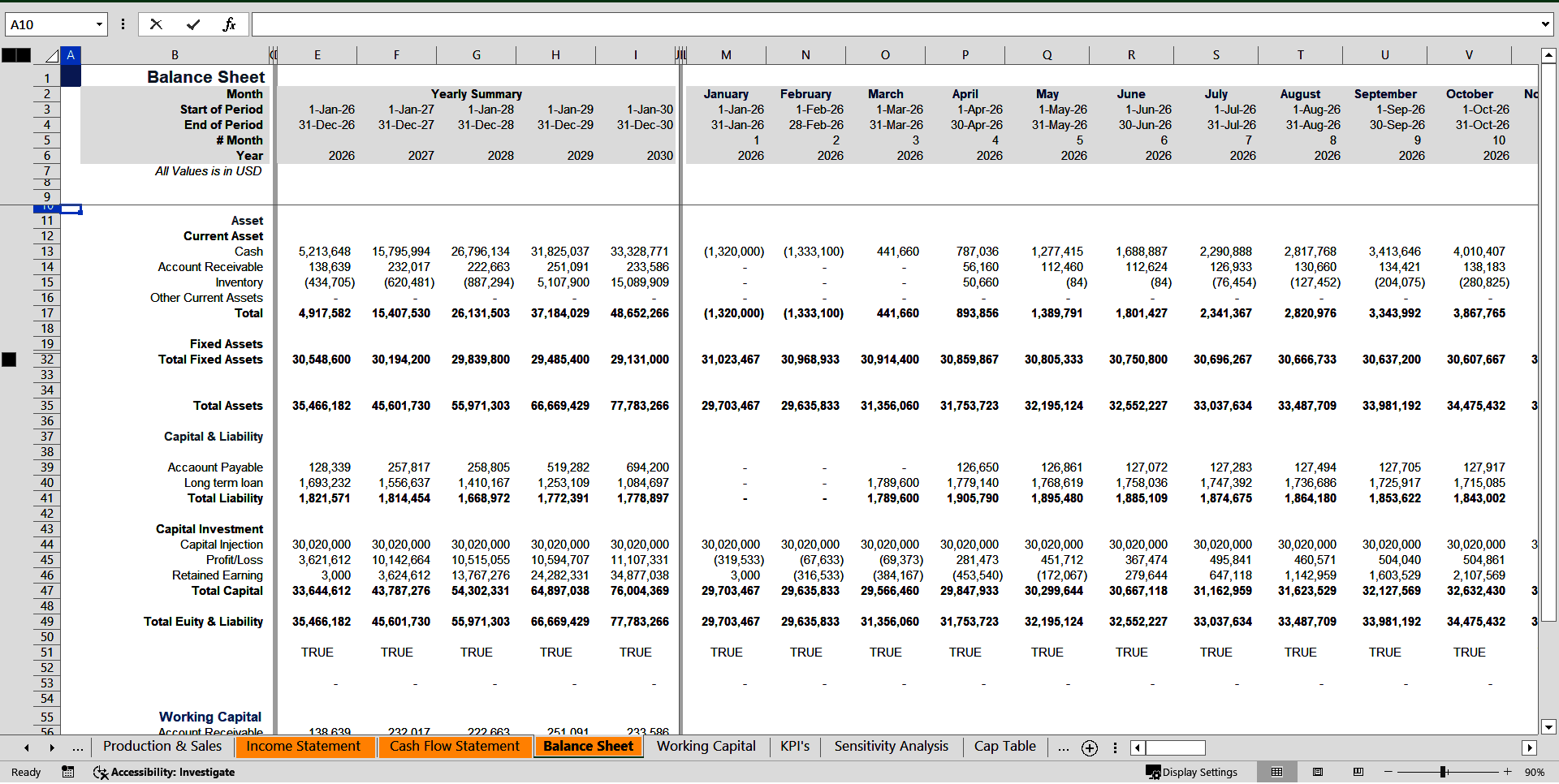Click the tab bar split handle dots
The image size is (1559, 784).
(1115, 748)
